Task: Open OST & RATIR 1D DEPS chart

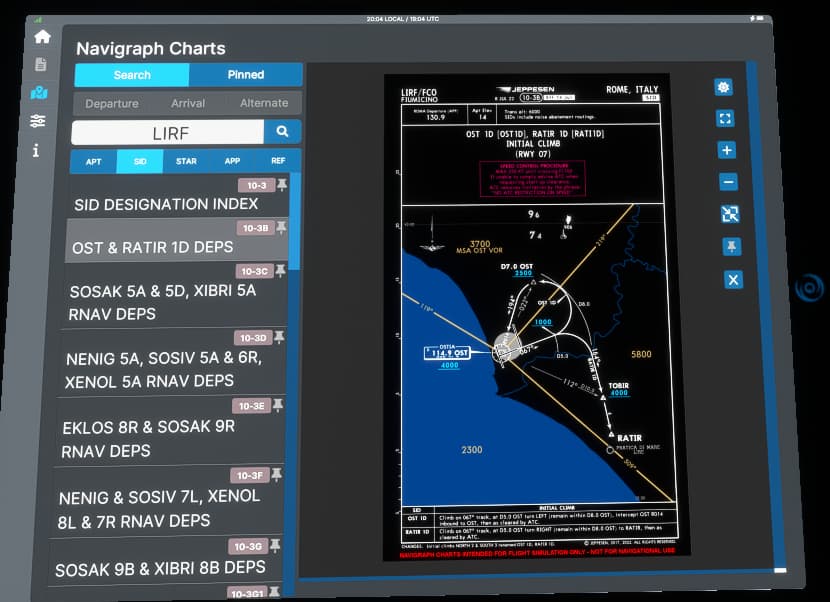Action: point(176,240)
